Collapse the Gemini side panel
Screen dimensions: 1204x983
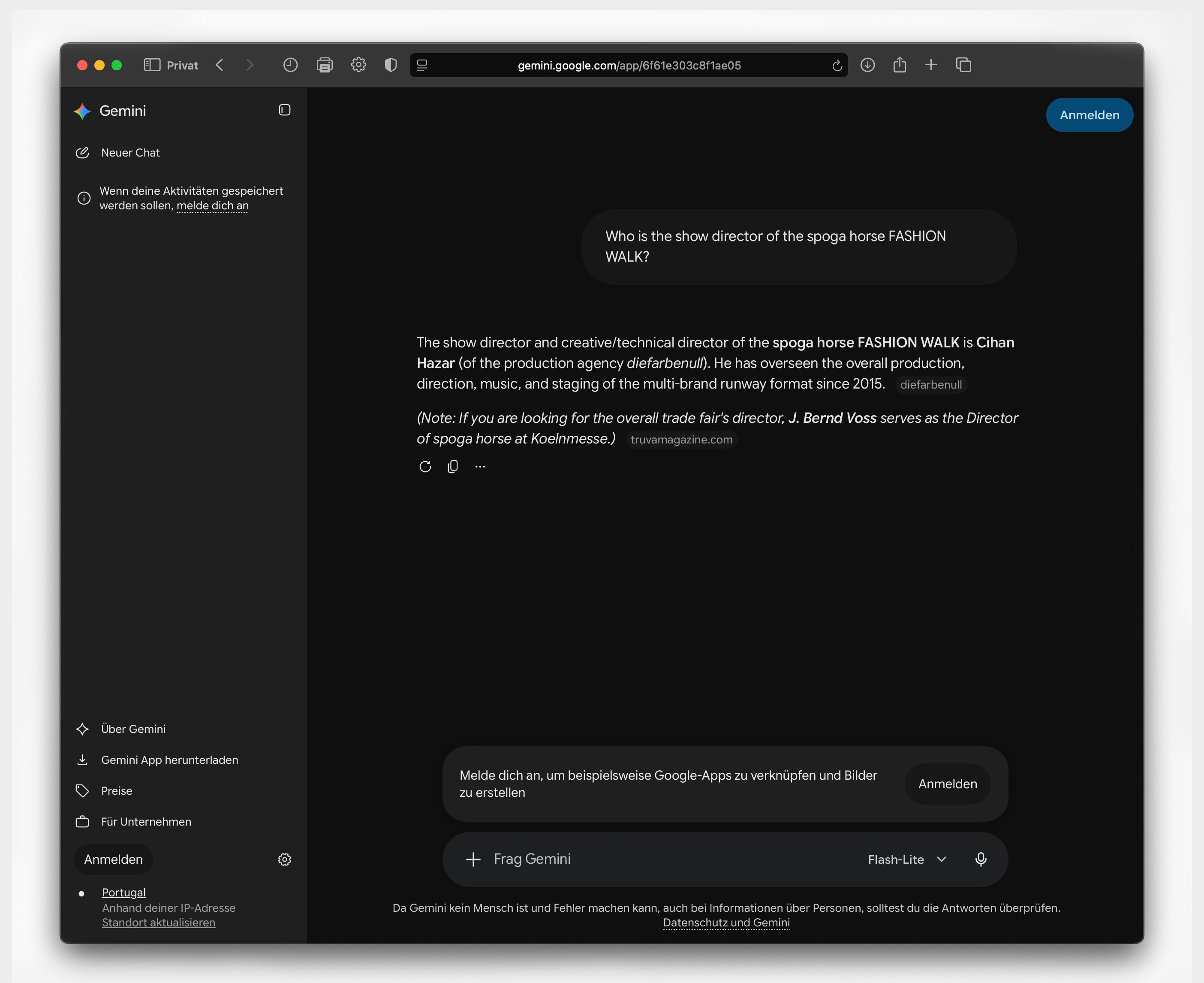click(285, 110)
